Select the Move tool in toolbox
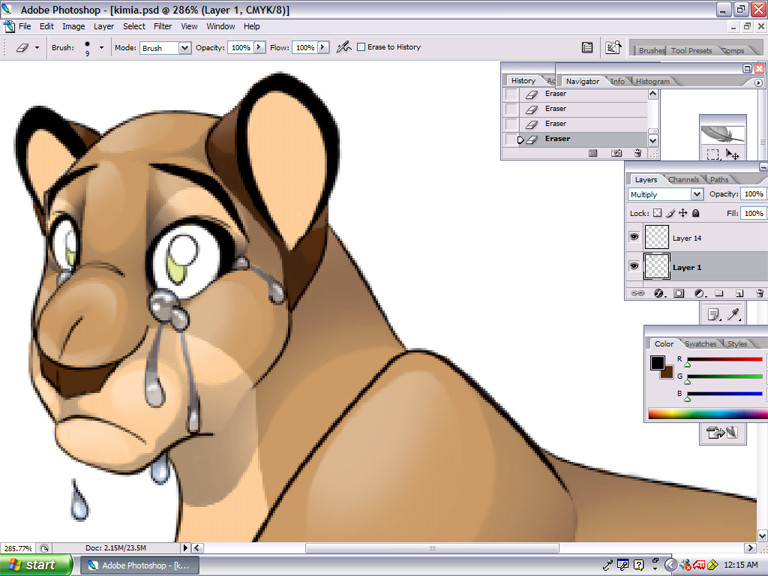The image size is (768, 576). click(733, 154)
